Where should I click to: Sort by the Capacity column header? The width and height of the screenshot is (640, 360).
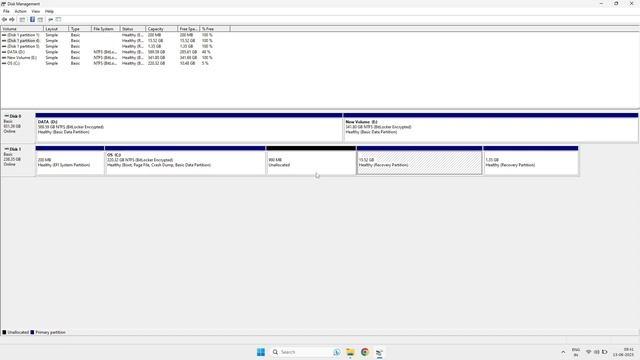pos(162,29)
